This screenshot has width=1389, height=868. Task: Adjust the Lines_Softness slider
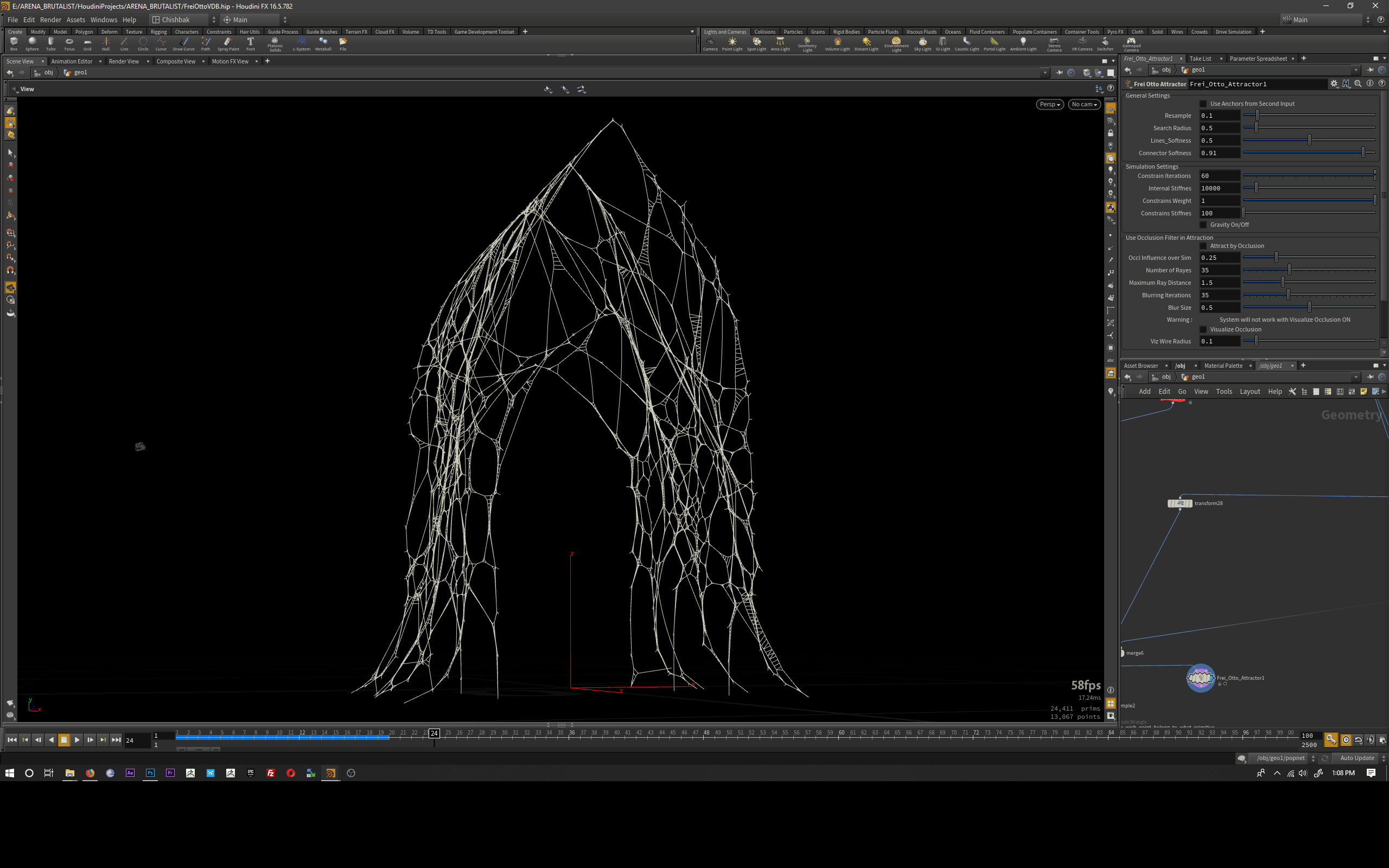(1309, 140)
